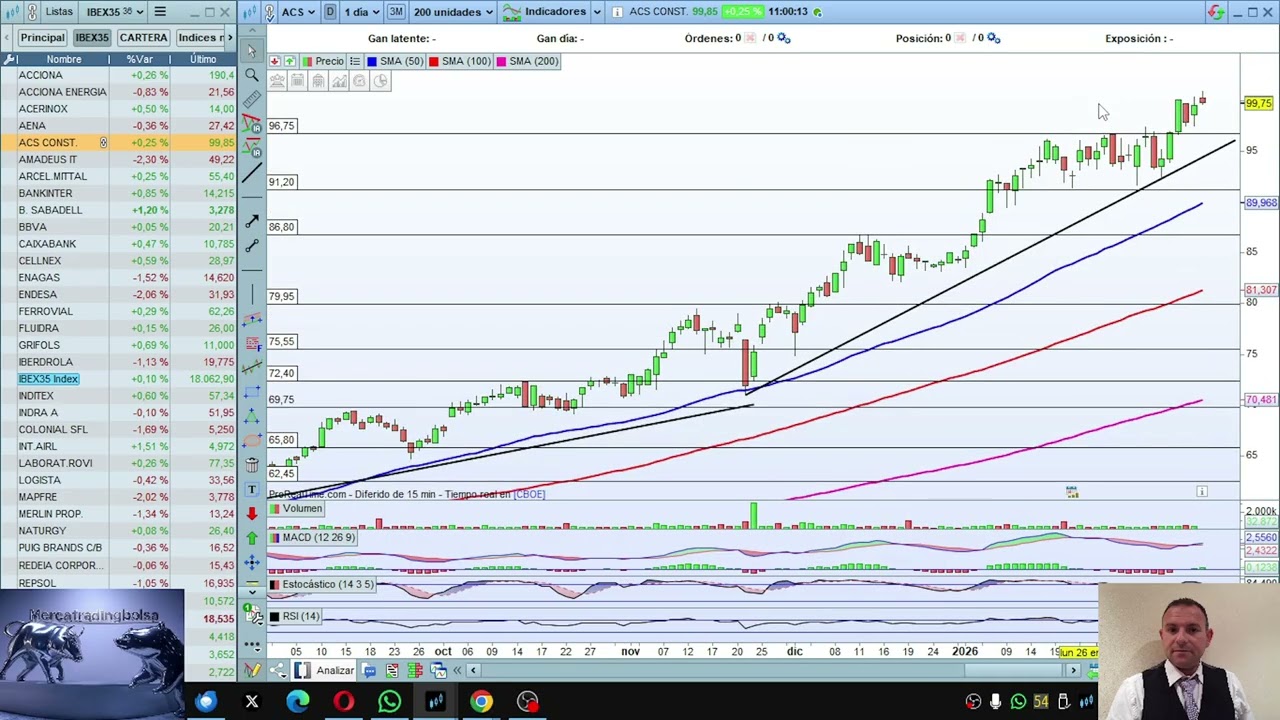Sort list by %Var column header
Image resolution: width=1280 pixels, height=720 pixels.
click(140, 59)
